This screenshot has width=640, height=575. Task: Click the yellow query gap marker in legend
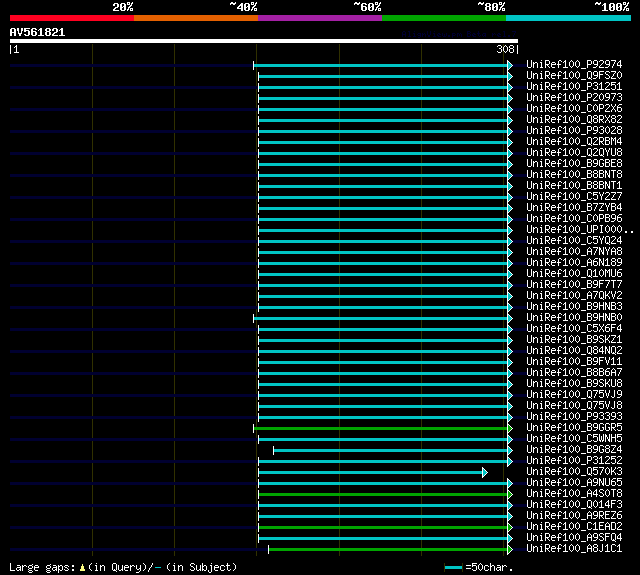(x=82, y=568)
